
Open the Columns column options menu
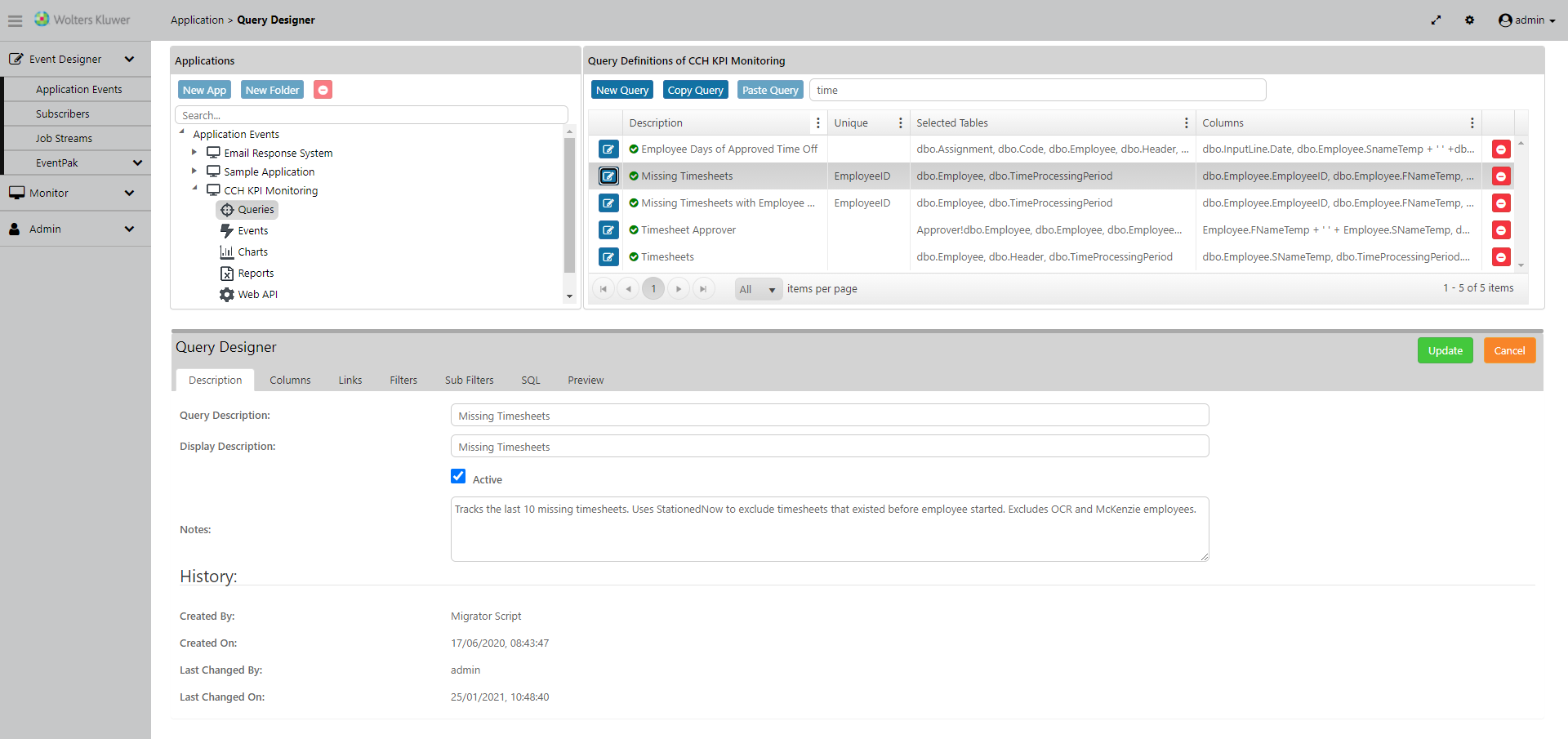pos(1472,123)
